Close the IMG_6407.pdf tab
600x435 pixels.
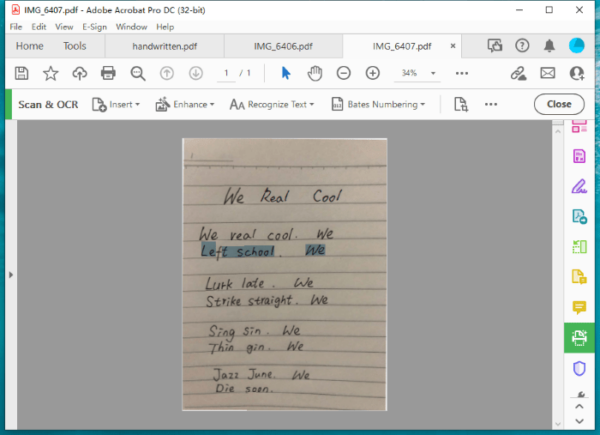tap(453, 46)
